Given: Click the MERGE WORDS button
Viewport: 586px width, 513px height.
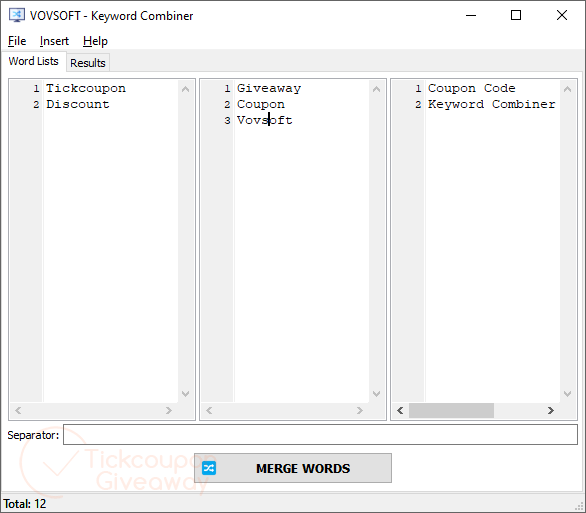Looking at the screenshot, I should point(293,468).
